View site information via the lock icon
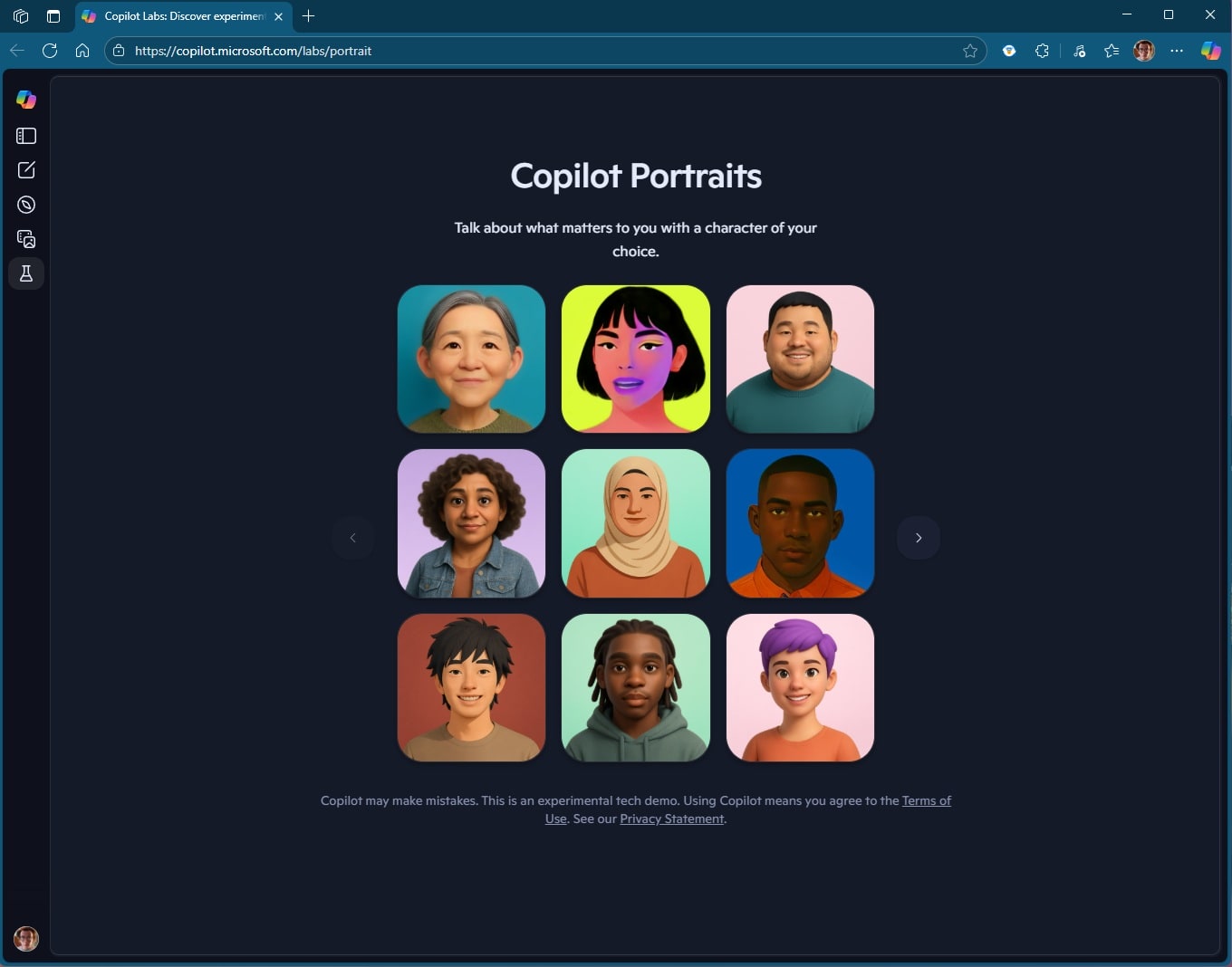Screen dimensions: 1232x967 pos(119,51)
